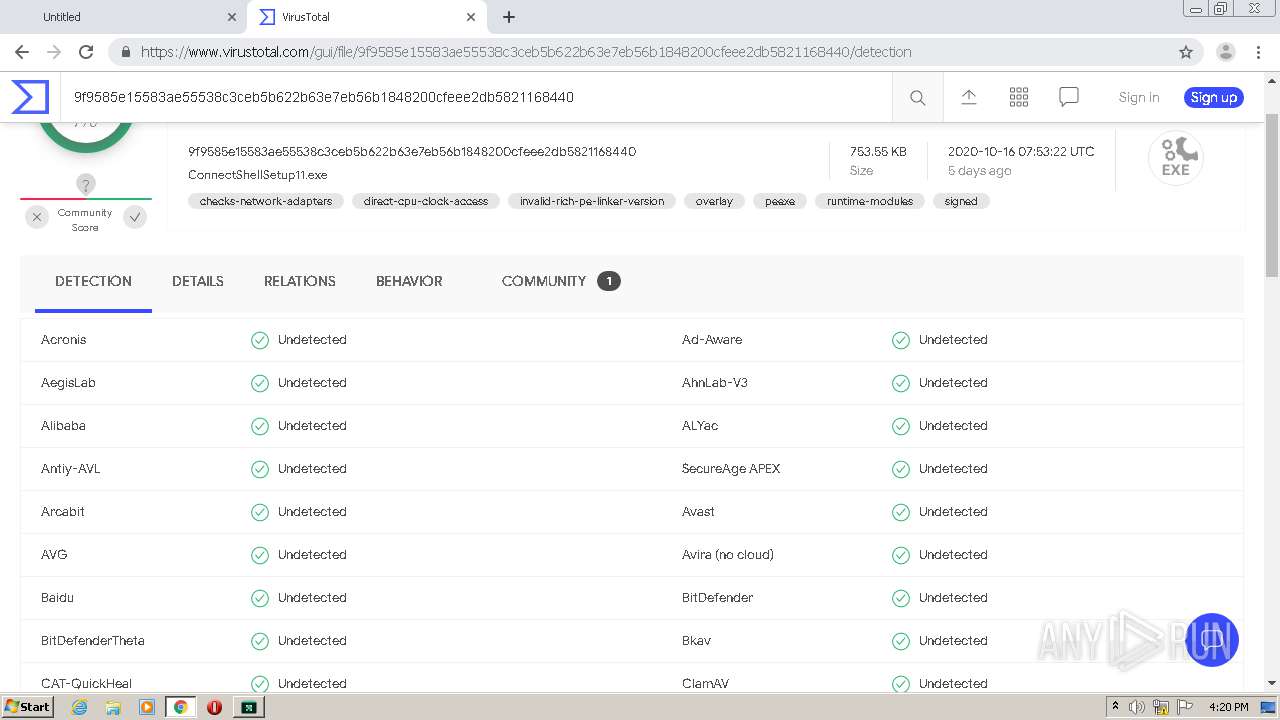Bookmark this page with the star icon
This screenshot has width=1280, height=720.
coord(1186,52)
